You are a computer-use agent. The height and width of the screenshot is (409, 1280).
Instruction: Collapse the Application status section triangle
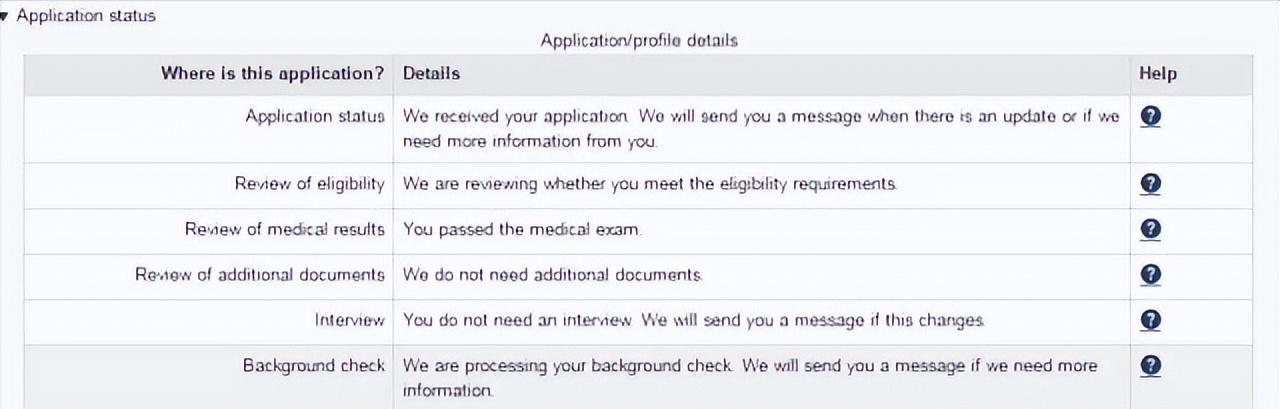pos(5,16)
